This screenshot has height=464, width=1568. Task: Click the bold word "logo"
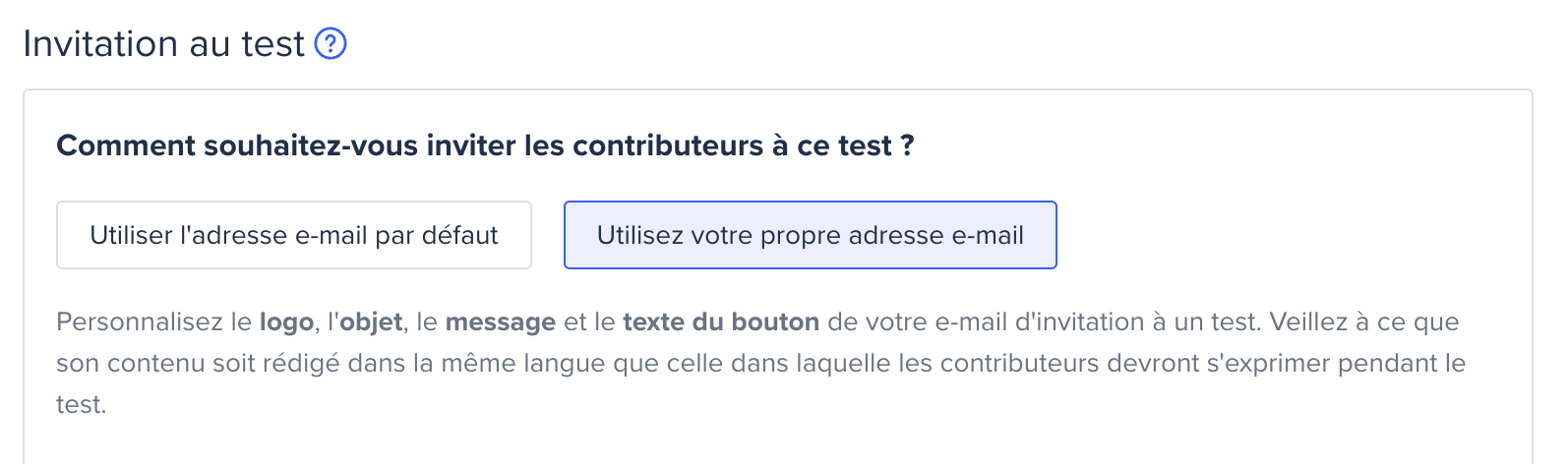286,322
